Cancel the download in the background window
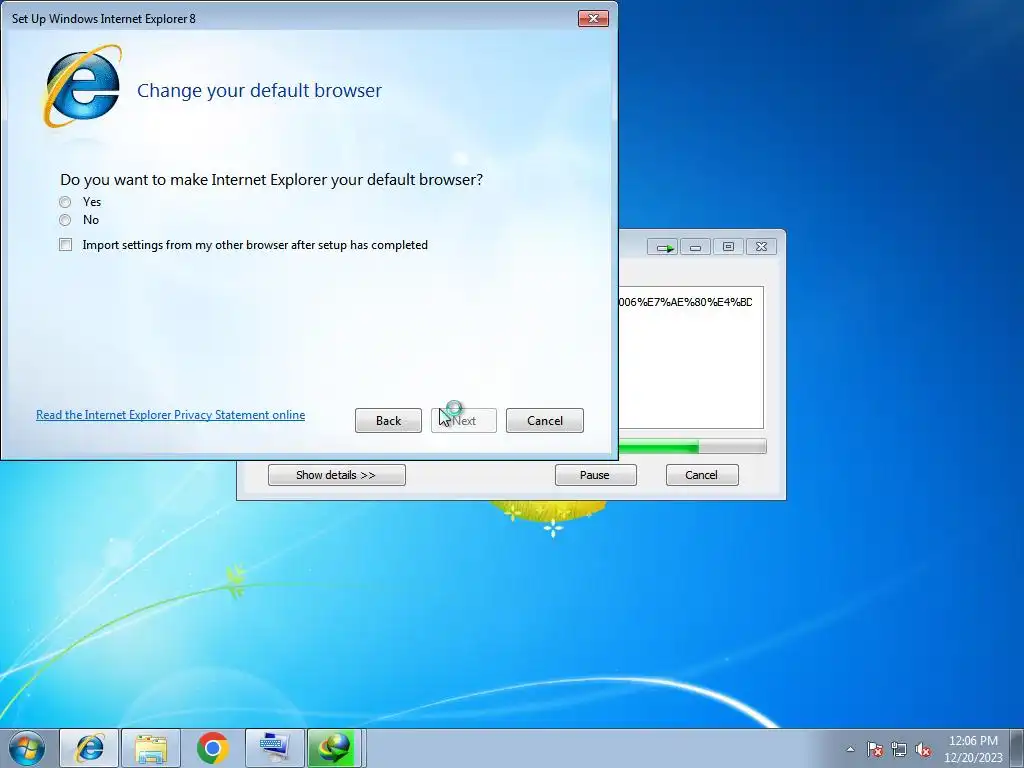The width and height of the screenshot is (1024, 768). (x=702, y=475)
